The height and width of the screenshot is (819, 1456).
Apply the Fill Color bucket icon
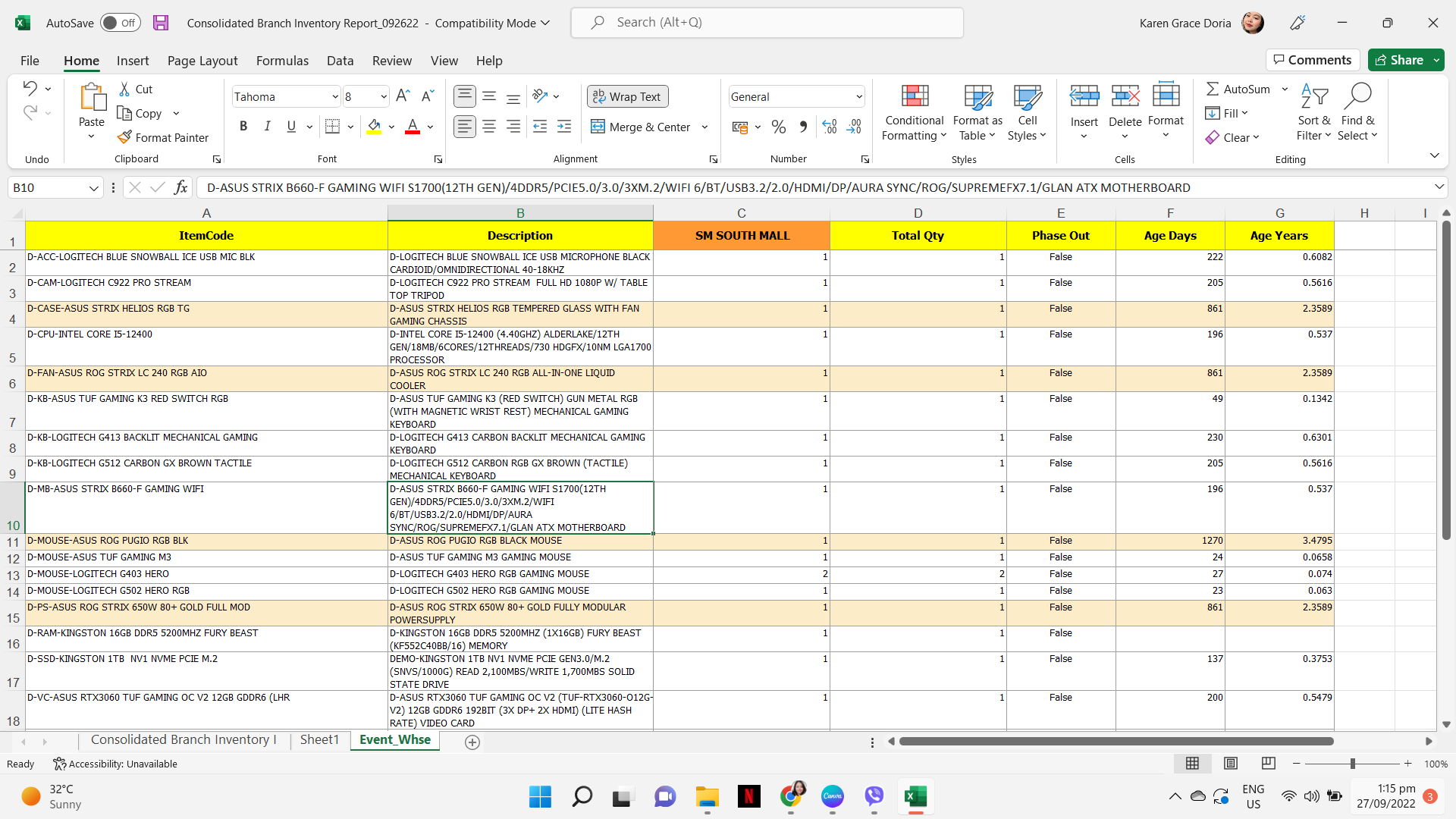(x=374, y=127)
